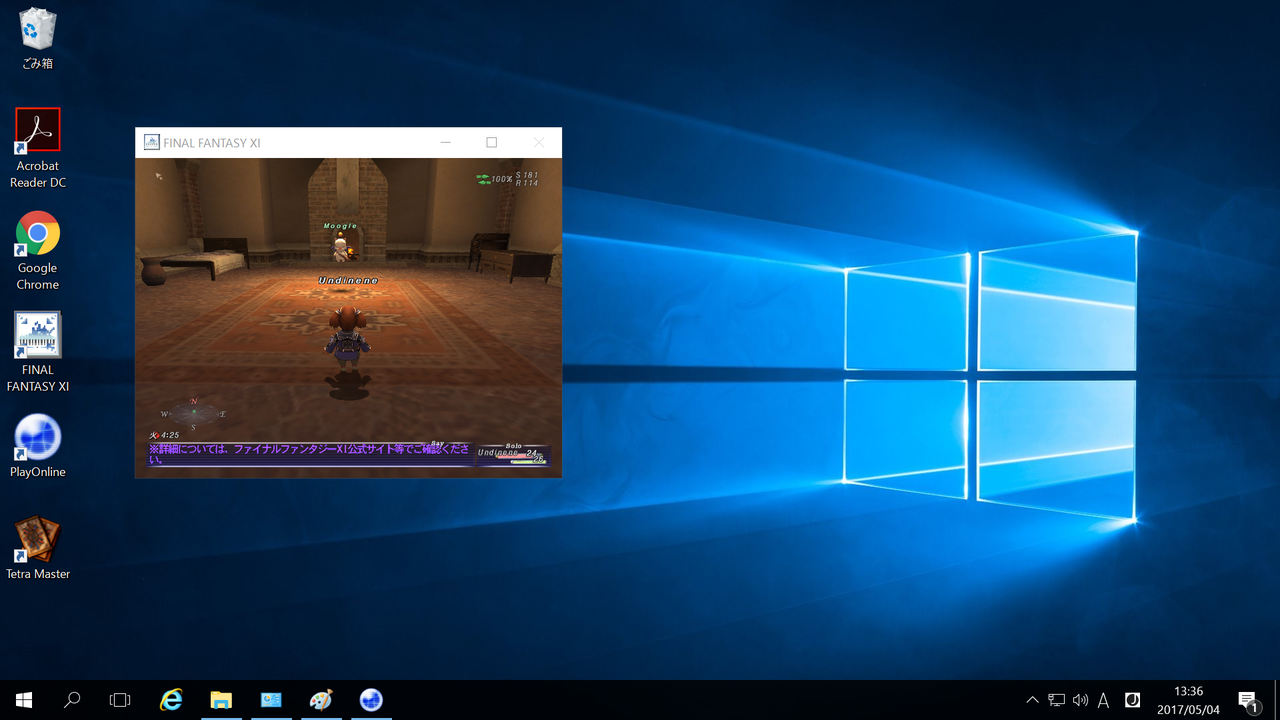1280x720 pixels.
Task: Click the in-game compass
Action: [193, 412]
